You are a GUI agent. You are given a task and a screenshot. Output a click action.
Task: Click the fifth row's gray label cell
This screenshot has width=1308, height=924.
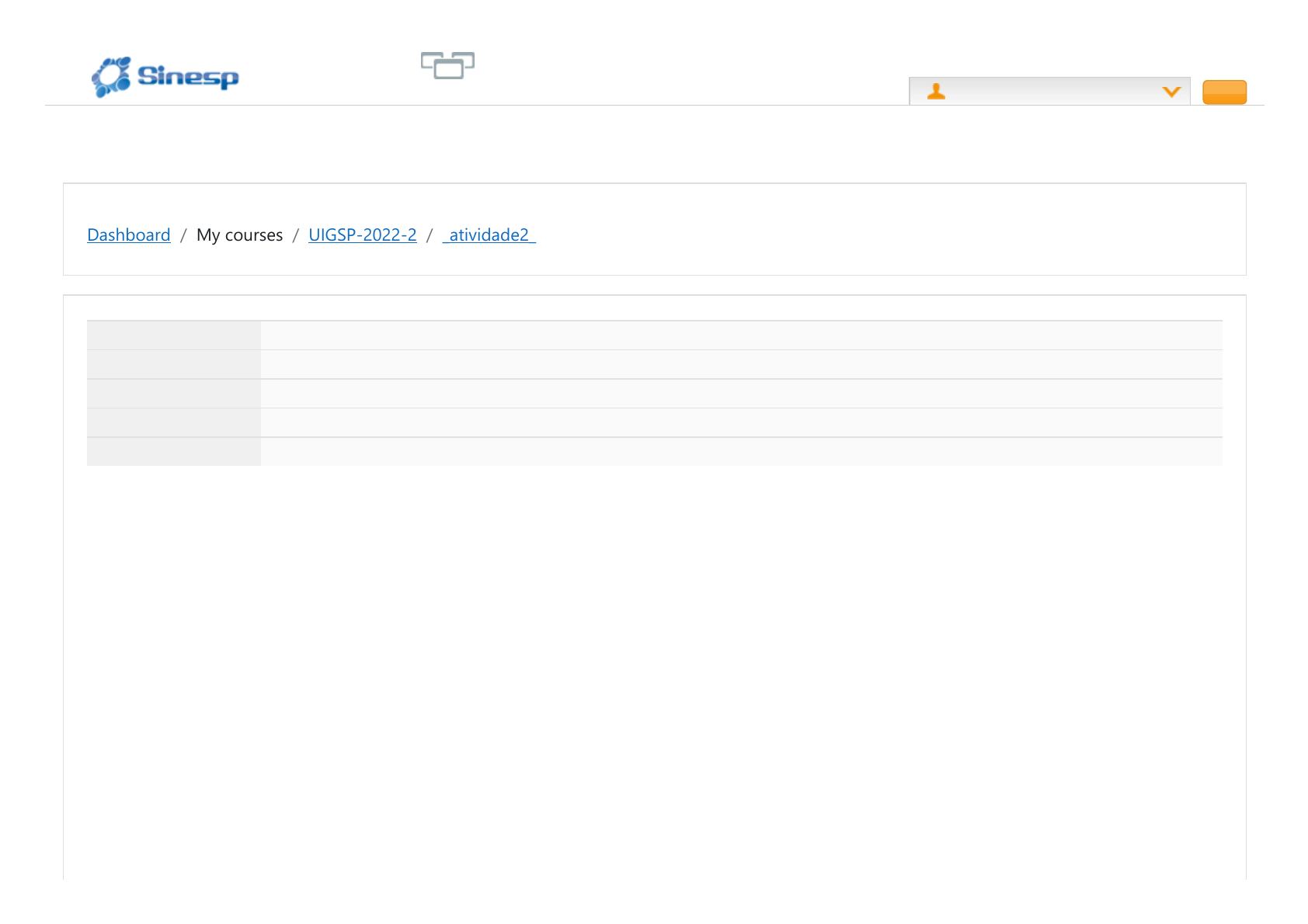pos(173,452)
